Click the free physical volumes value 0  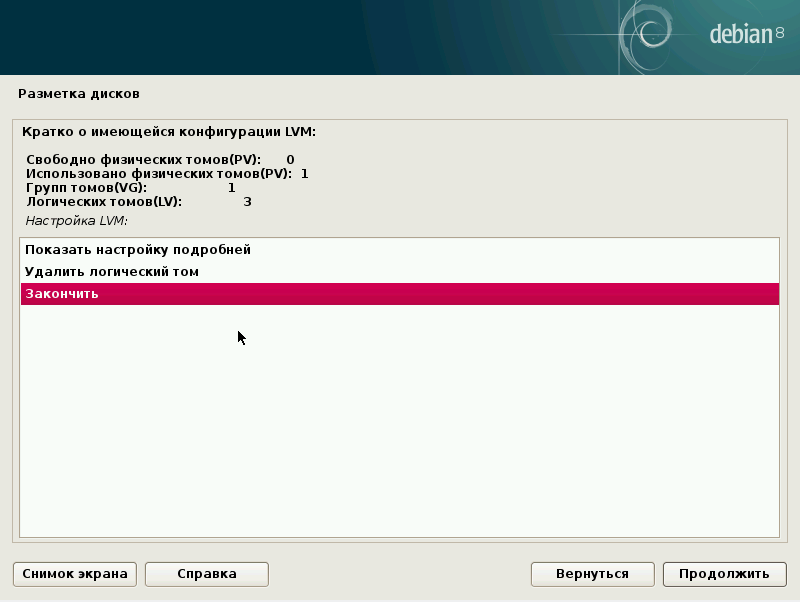pyautogui.click(x=290, y=160)
